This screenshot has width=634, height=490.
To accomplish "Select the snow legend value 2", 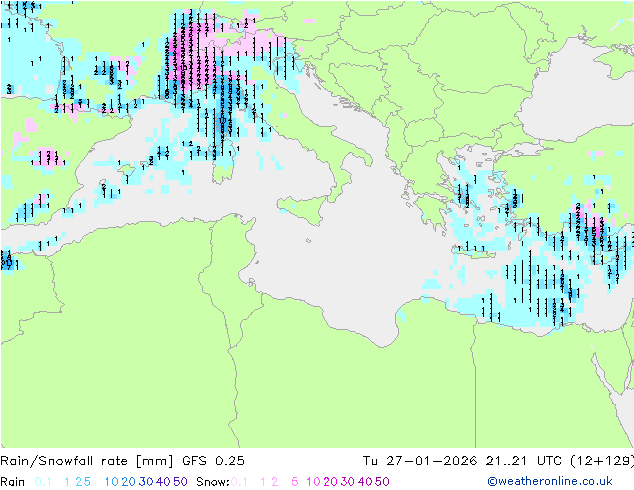I will (275, 482).
